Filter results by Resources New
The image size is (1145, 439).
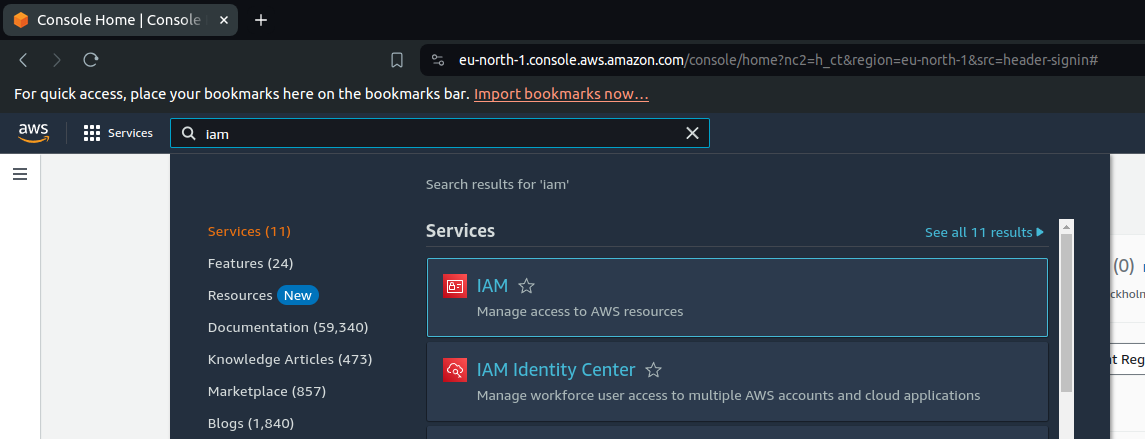pyautogui.click(x=263, y=295)
